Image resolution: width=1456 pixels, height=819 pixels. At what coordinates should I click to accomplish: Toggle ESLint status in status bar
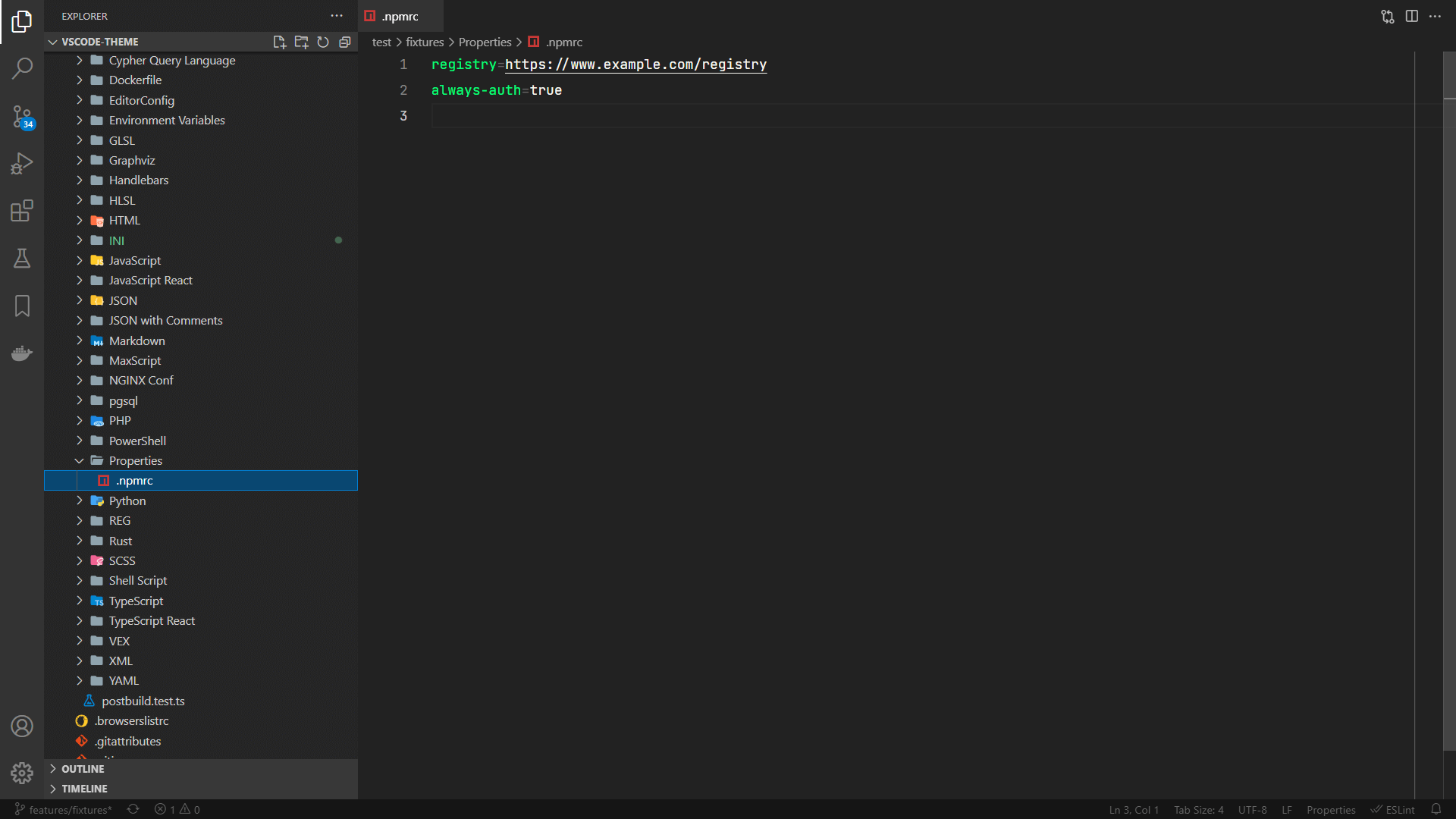click(1393, 810)
